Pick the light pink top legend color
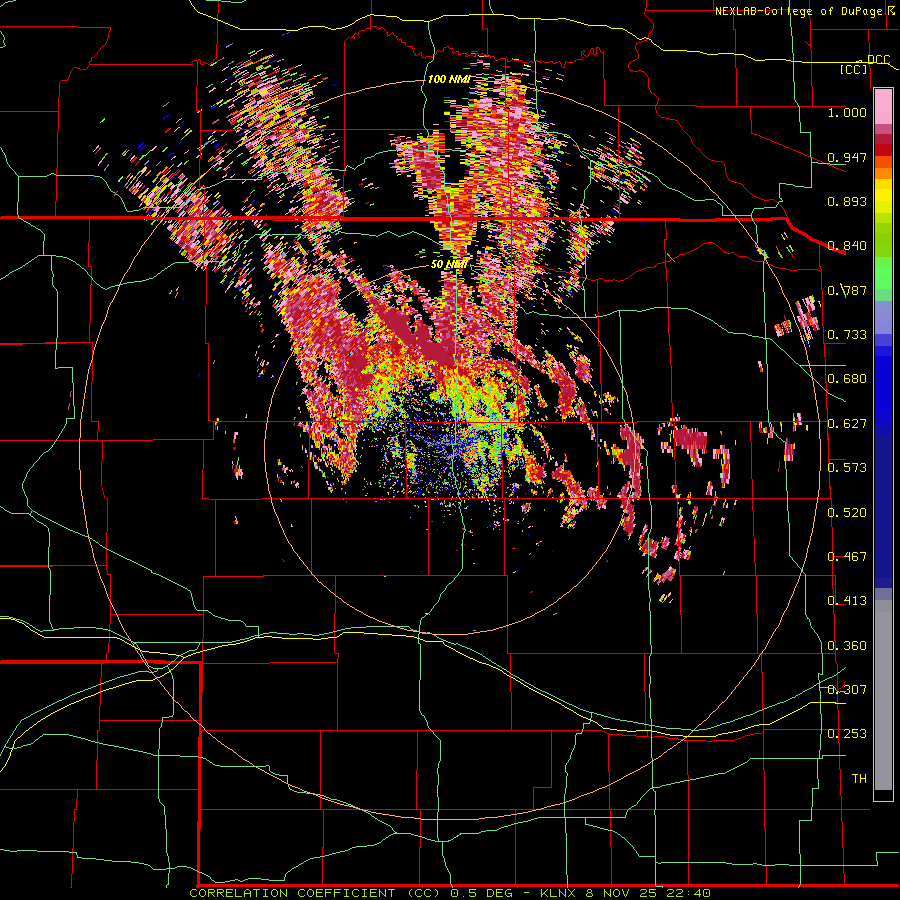 click(x=883, y=107)
